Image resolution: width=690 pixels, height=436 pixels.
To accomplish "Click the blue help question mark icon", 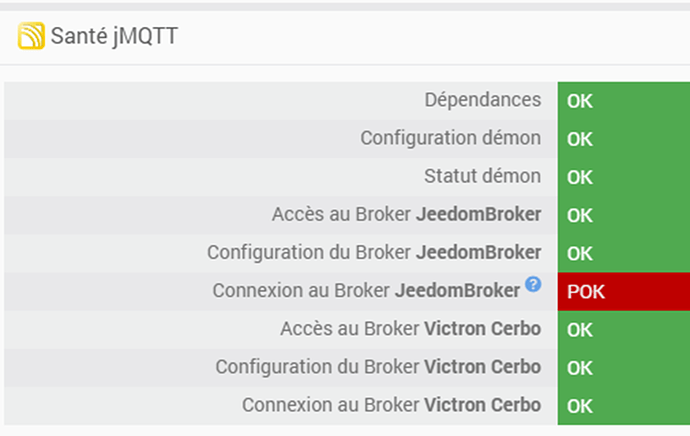I will pyautogui.click(x=533, y=285).
